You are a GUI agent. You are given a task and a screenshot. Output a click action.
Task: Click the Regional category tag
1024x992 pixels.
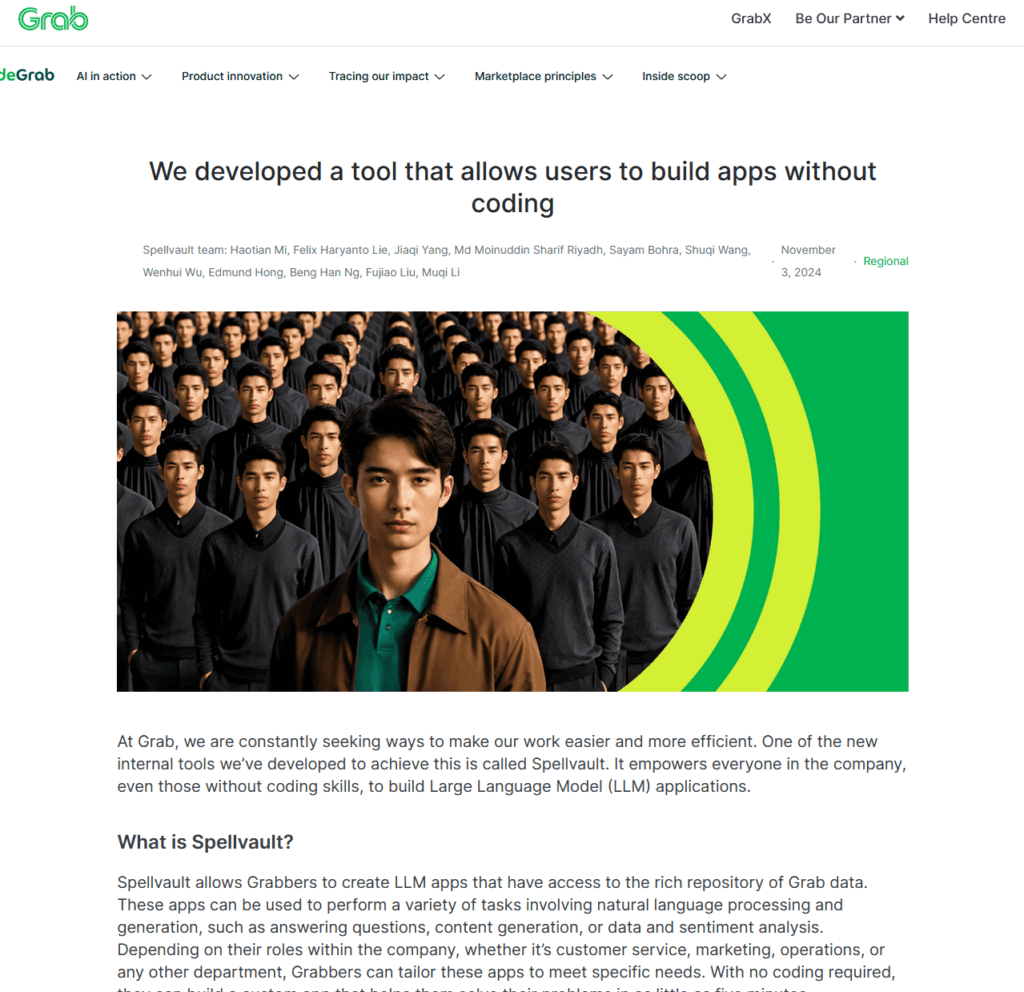(886, 261)
